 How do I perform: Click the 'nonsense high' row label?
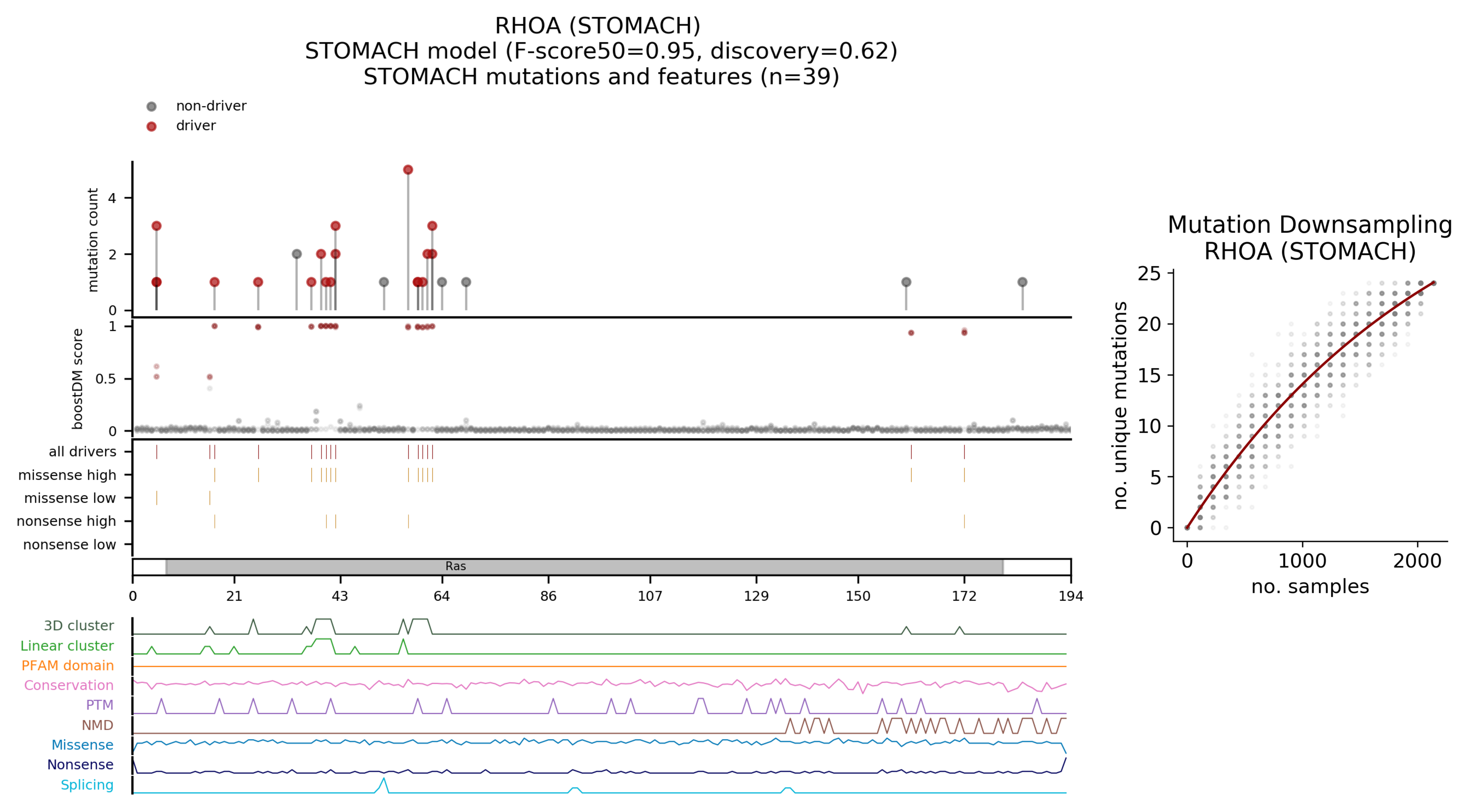pos(67,521)
